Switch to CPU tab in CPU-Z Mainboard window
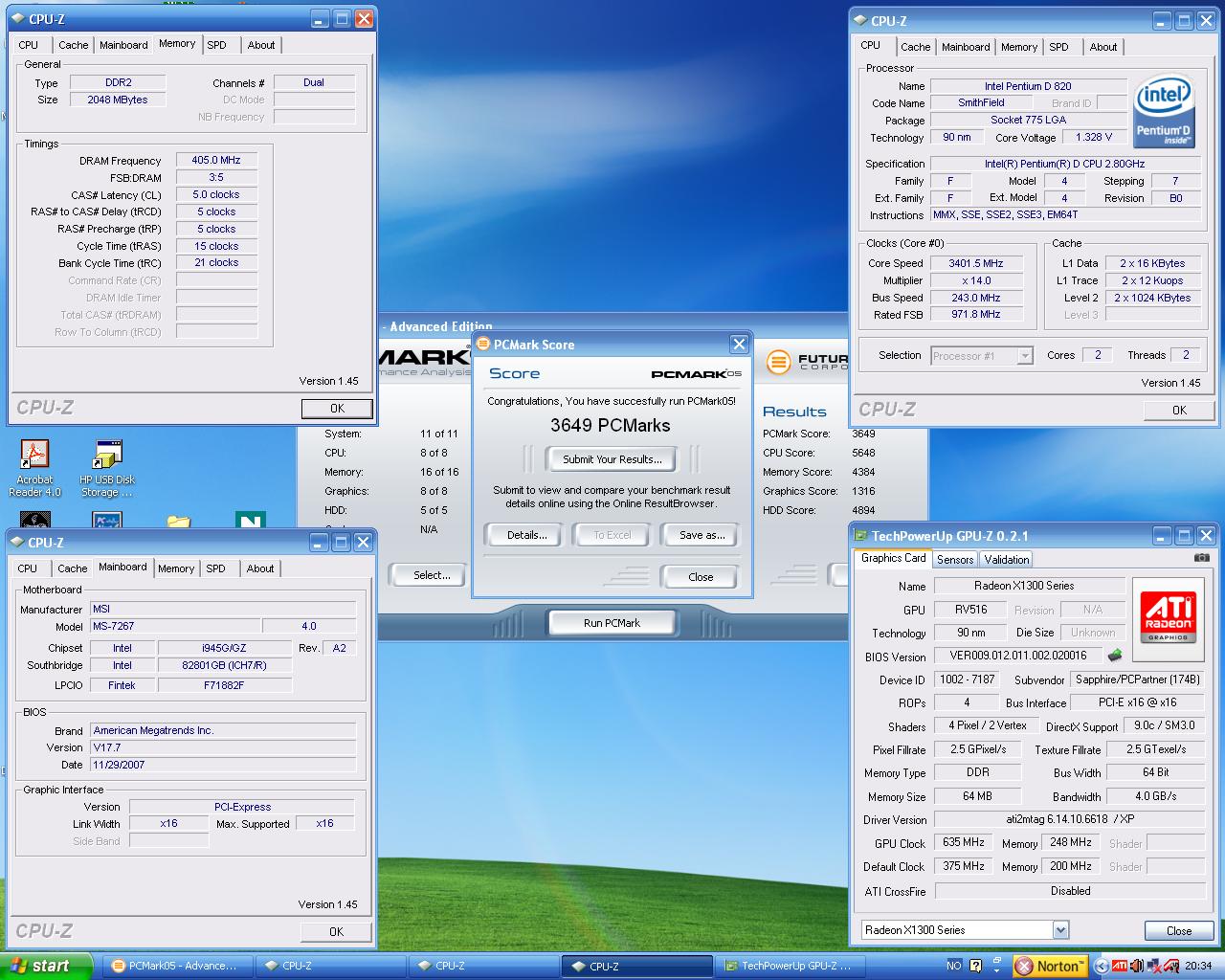 click(x=28, y=568)
